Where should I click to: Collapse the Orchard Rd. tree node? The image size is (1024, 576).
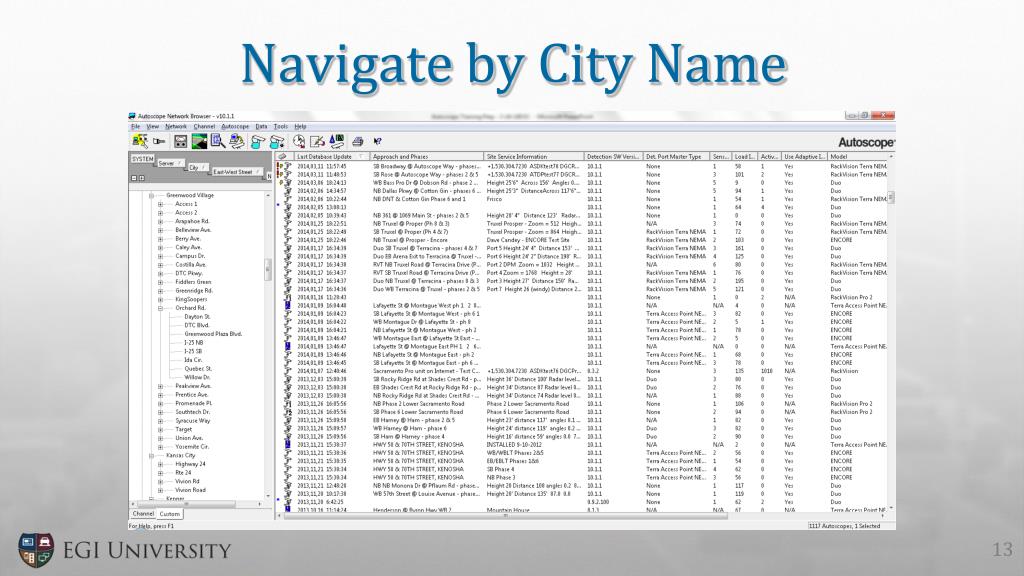pyautogui.click(x=160, y=308)
